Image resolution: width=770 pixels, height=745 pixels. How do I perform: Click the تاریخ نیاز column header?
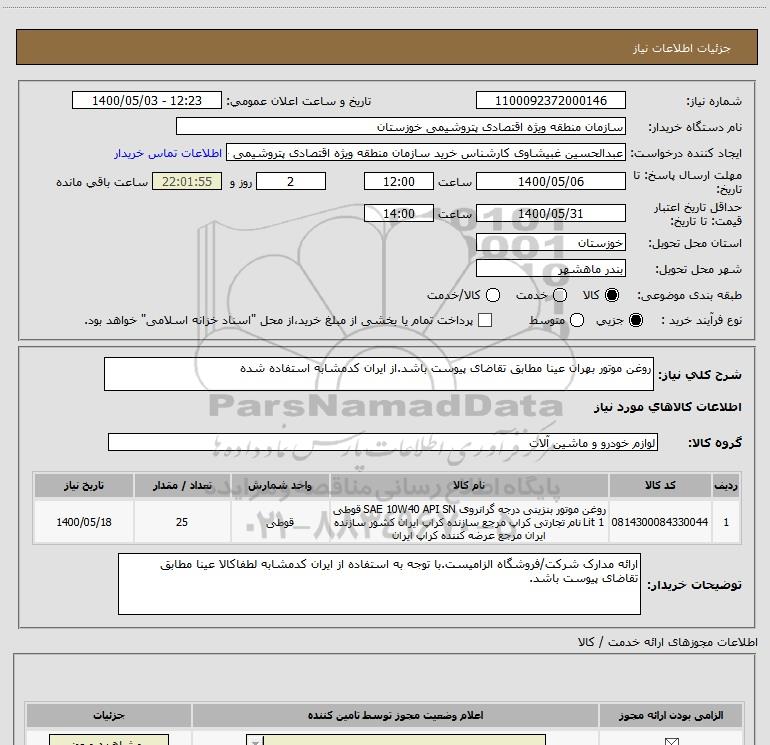83,485
